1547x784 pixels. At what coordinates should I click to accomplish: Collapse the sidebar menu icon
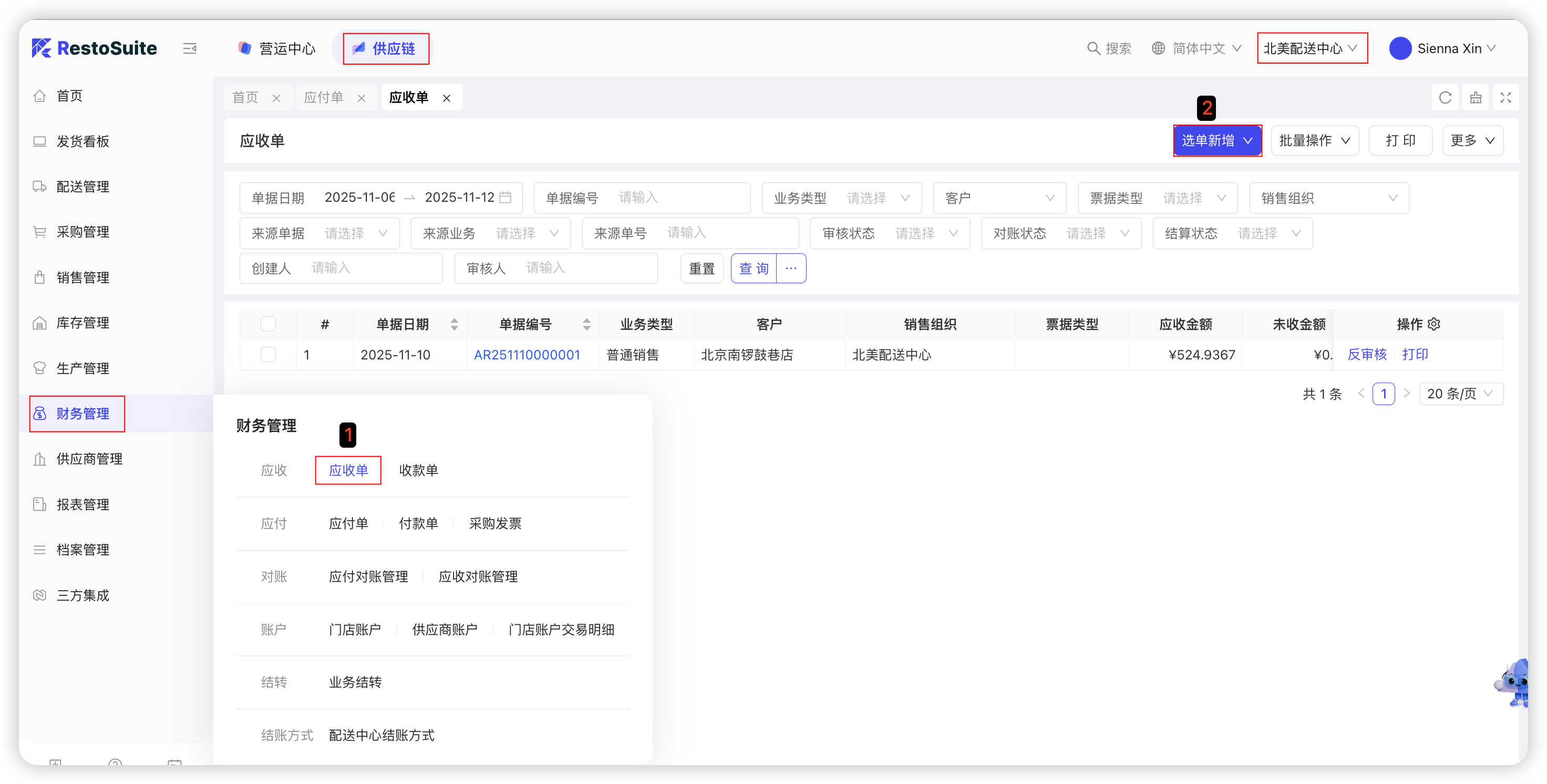190,49
